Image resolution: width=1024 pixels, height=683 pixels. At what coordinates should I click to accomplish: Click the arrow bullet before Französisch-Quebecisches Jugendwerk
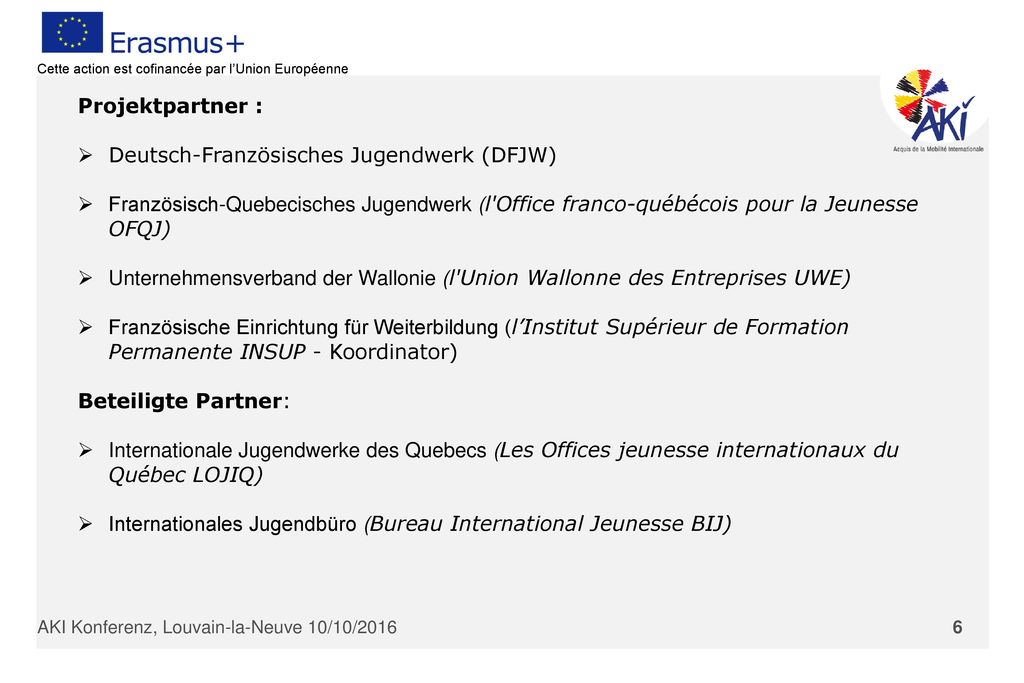pyautogui.click(x=86, y=204)
